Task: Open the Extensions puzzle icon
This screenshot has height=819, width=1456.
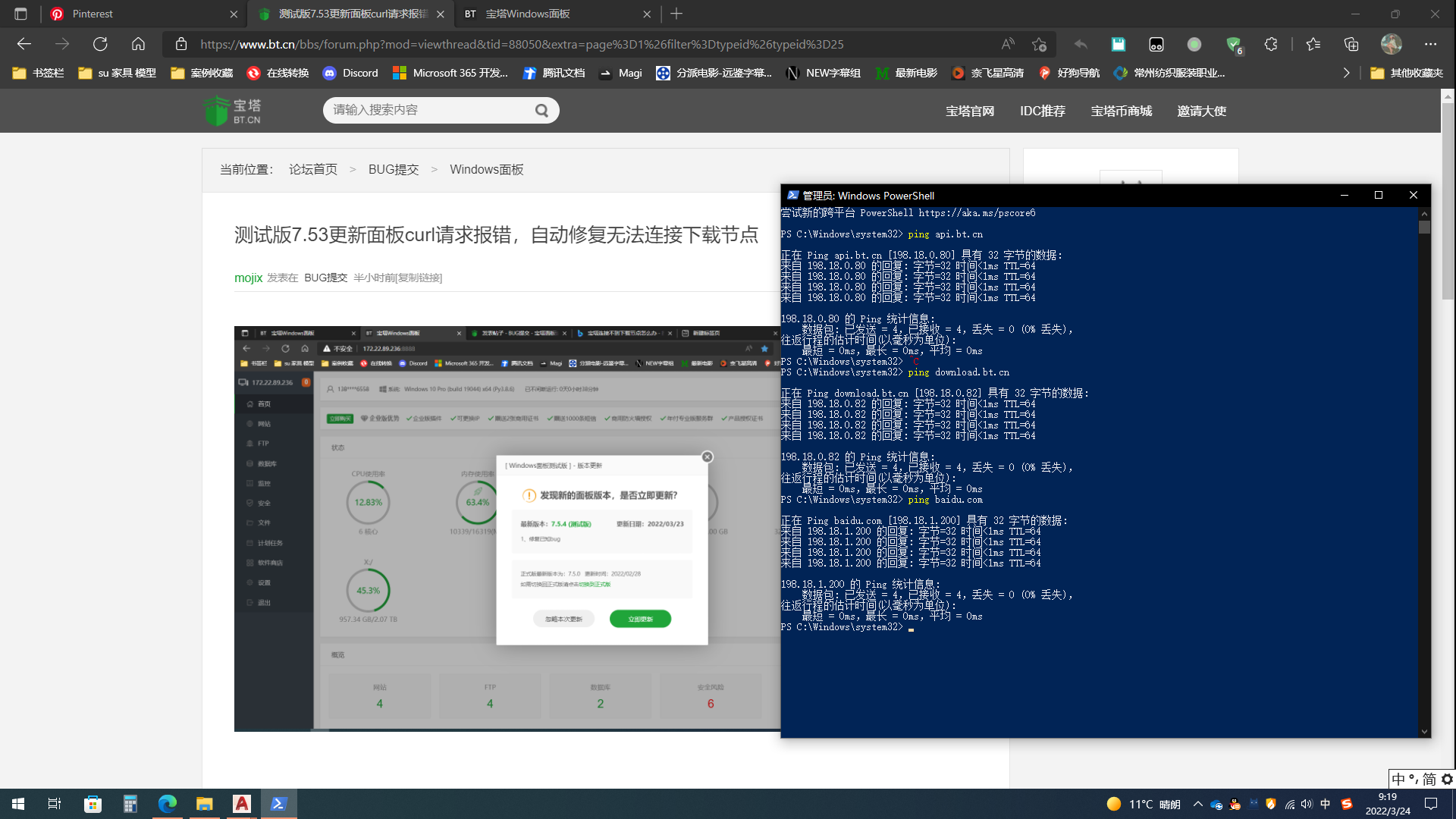Action: 1272,44
